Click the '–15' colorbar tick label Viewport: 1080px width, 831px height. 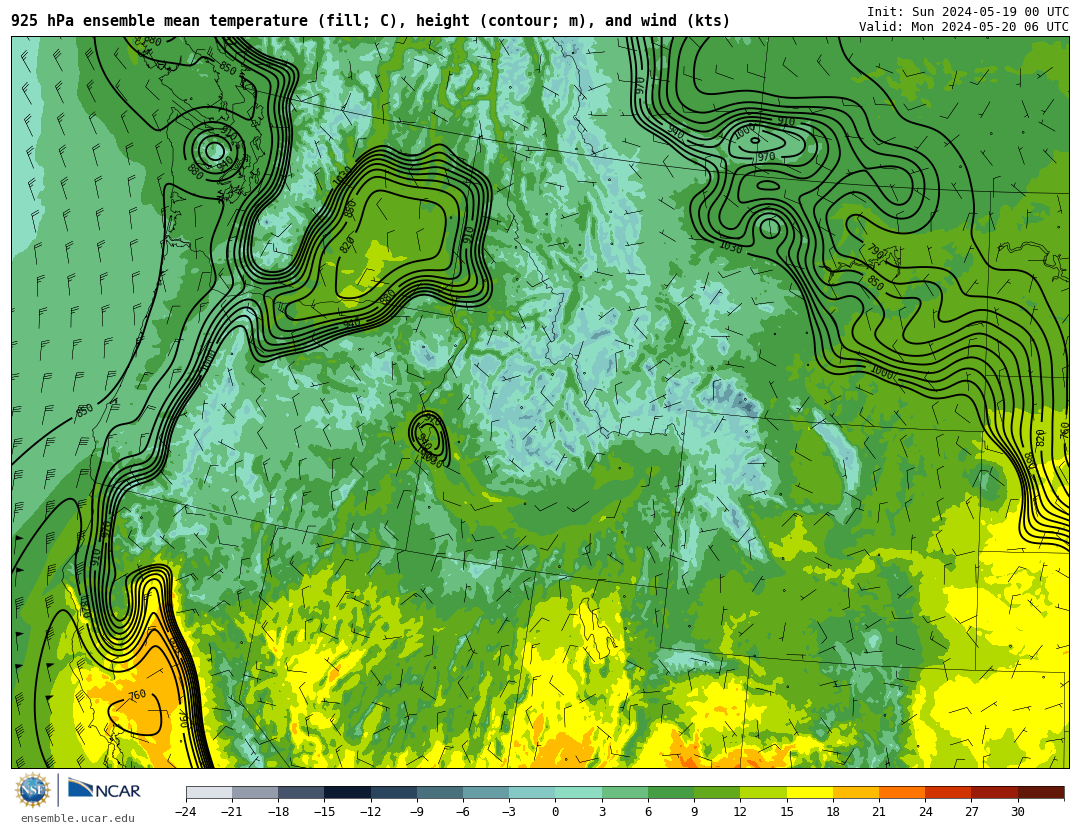324,812
